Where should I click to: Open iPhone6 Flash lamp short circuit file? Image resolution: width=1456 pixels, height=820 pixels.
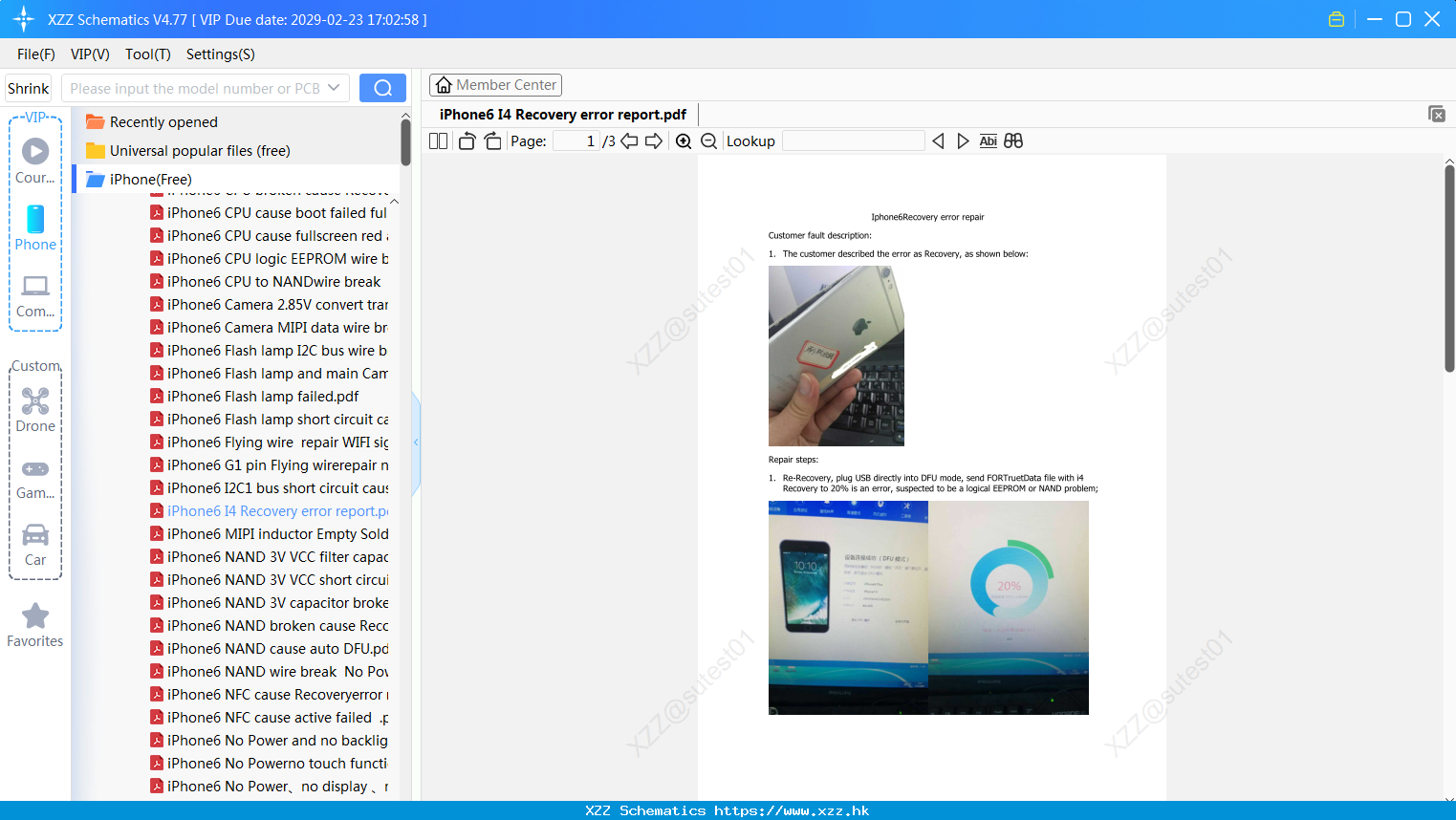(x=269, y=419)
